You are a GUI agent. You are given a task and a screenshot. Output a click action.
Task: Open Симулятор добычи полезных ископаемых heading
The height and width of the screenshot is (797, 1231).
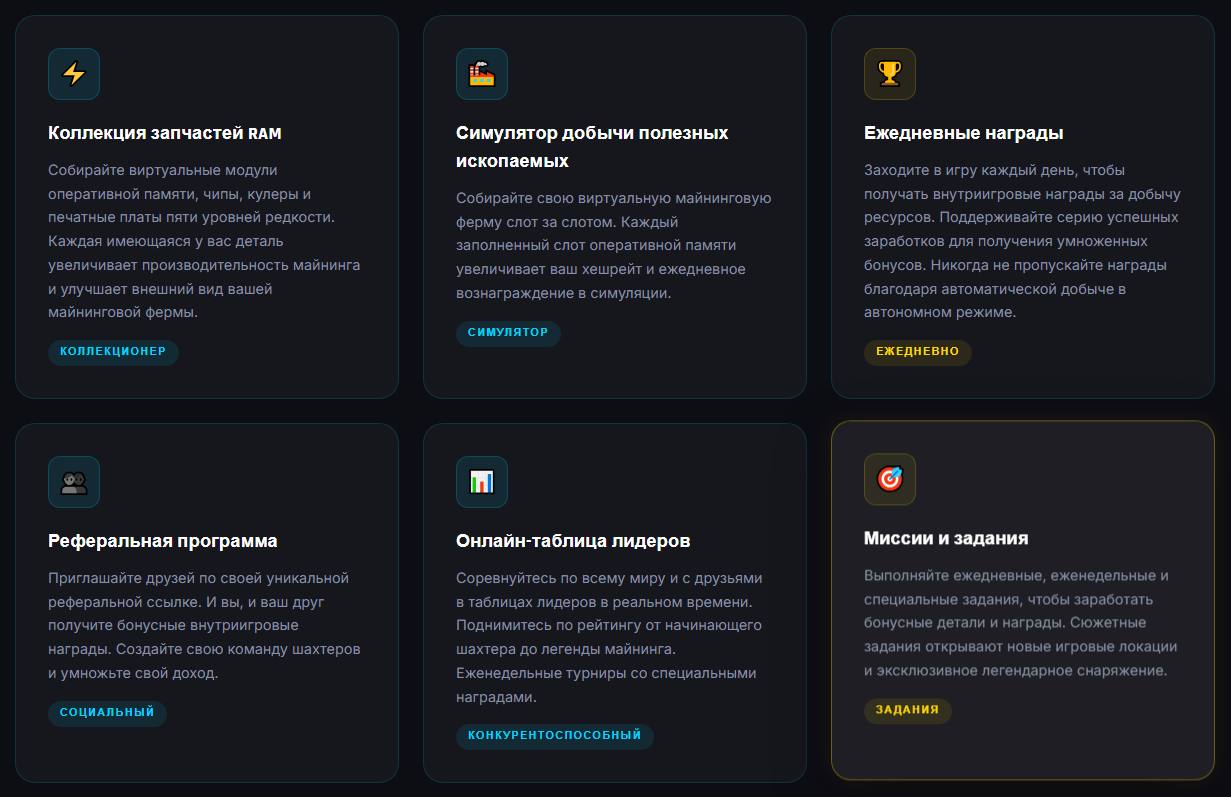coord(592,147)
